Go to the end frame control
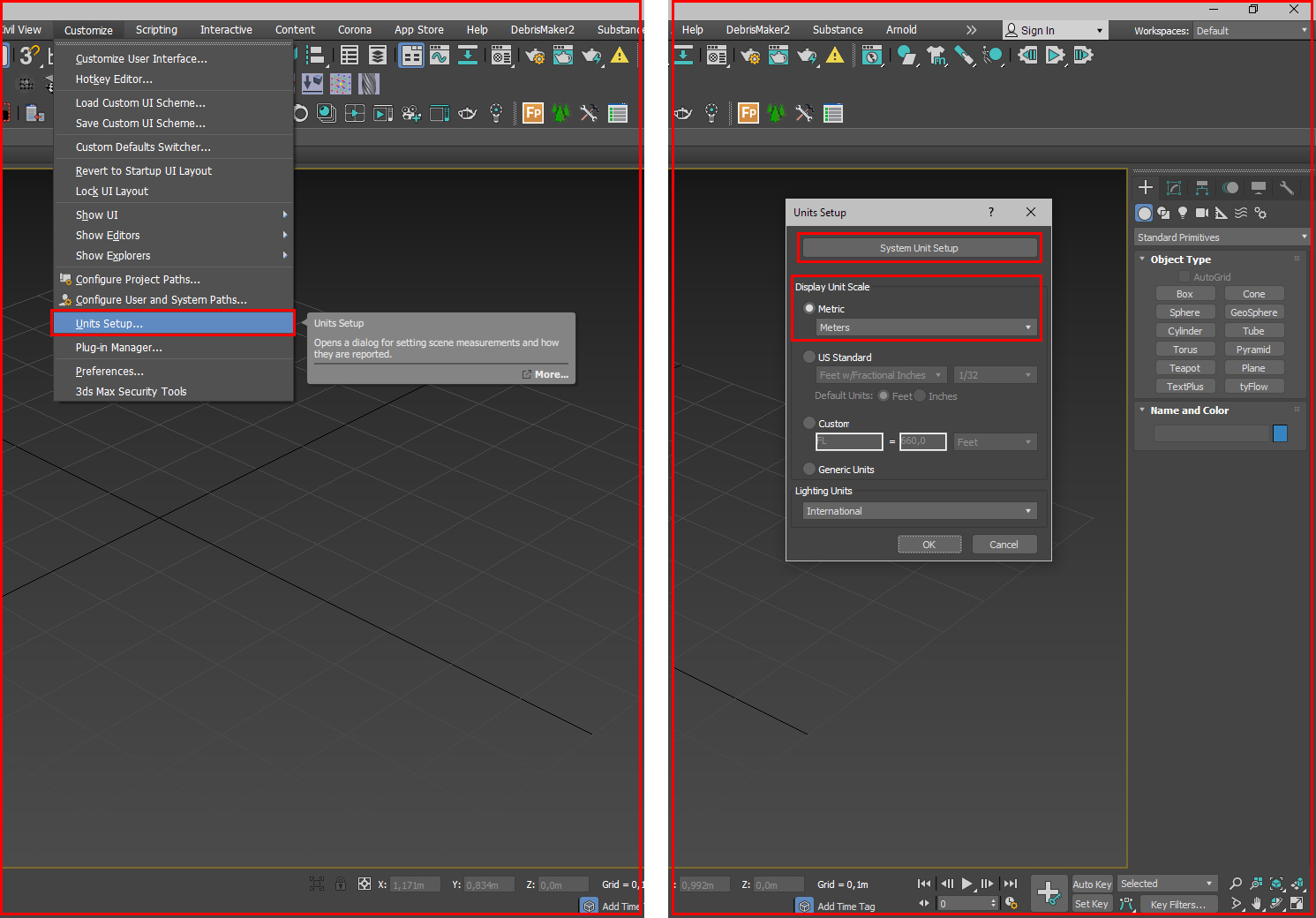This screenshot has height=918, width=1316. coord(1011,884)
